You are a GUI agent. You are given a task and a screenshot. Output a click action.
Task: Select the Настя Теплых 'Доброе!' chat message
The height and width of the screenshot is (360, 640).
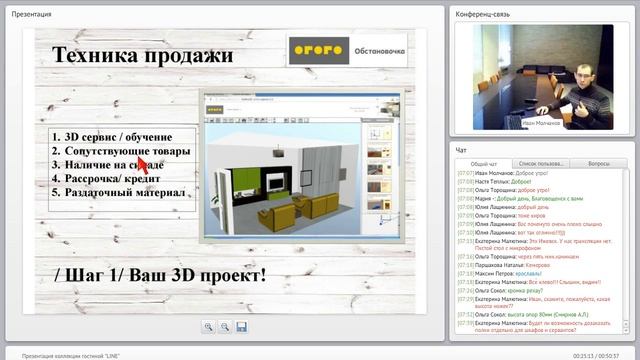(494, 182)
